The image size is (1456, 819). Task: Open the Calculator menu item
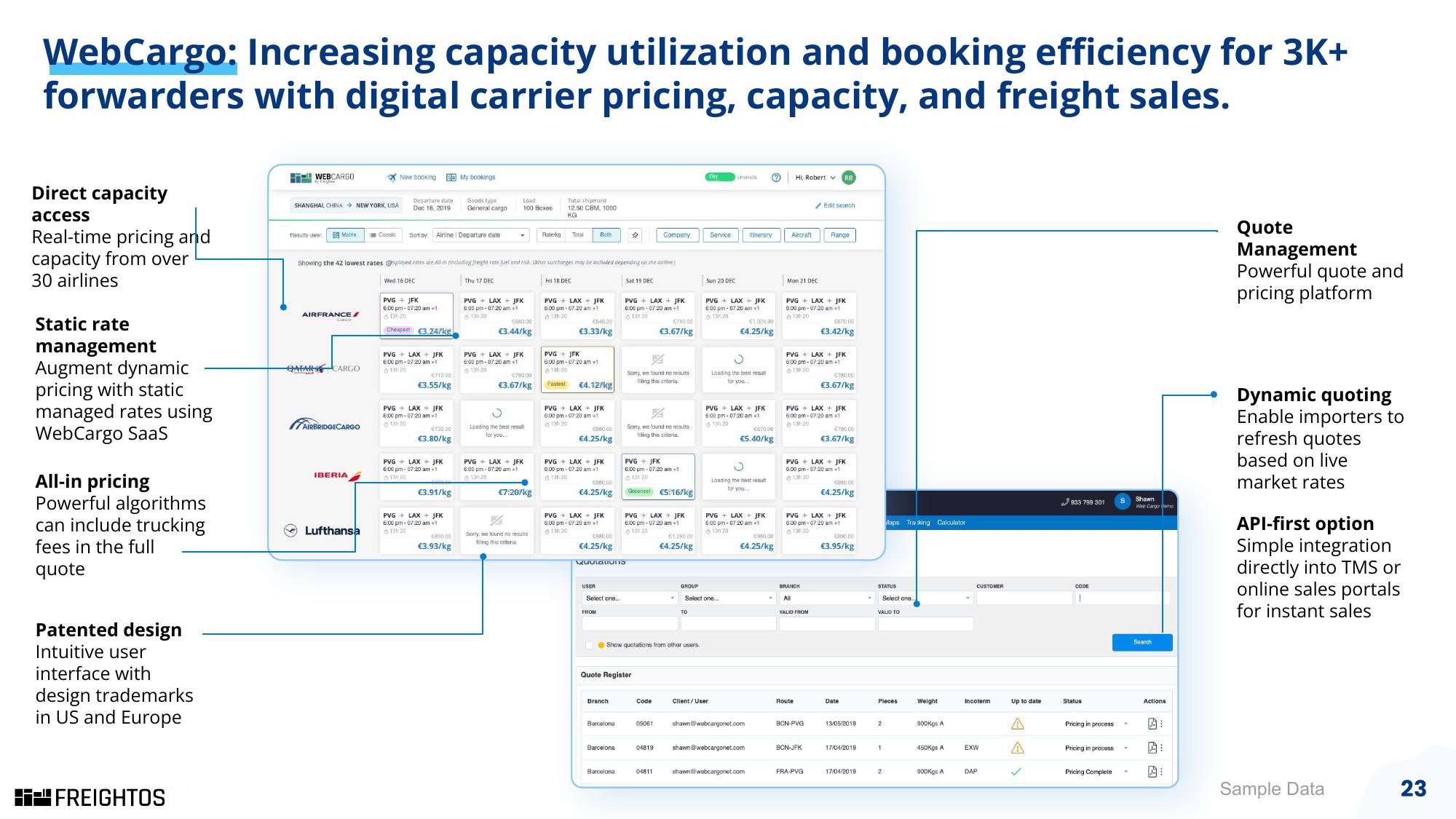951,523
